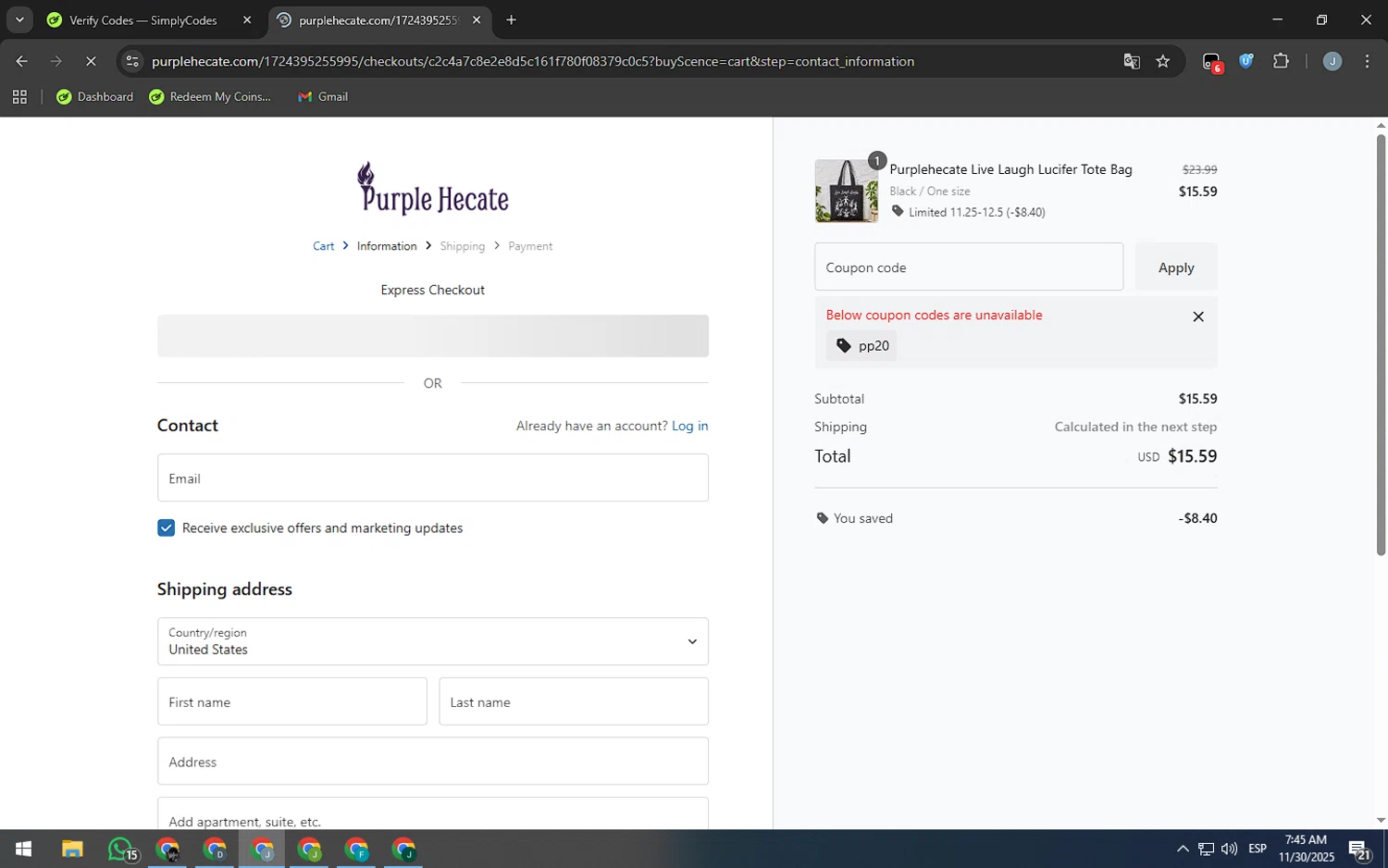Open the Dashboard bookmark

tap(95, 96)
